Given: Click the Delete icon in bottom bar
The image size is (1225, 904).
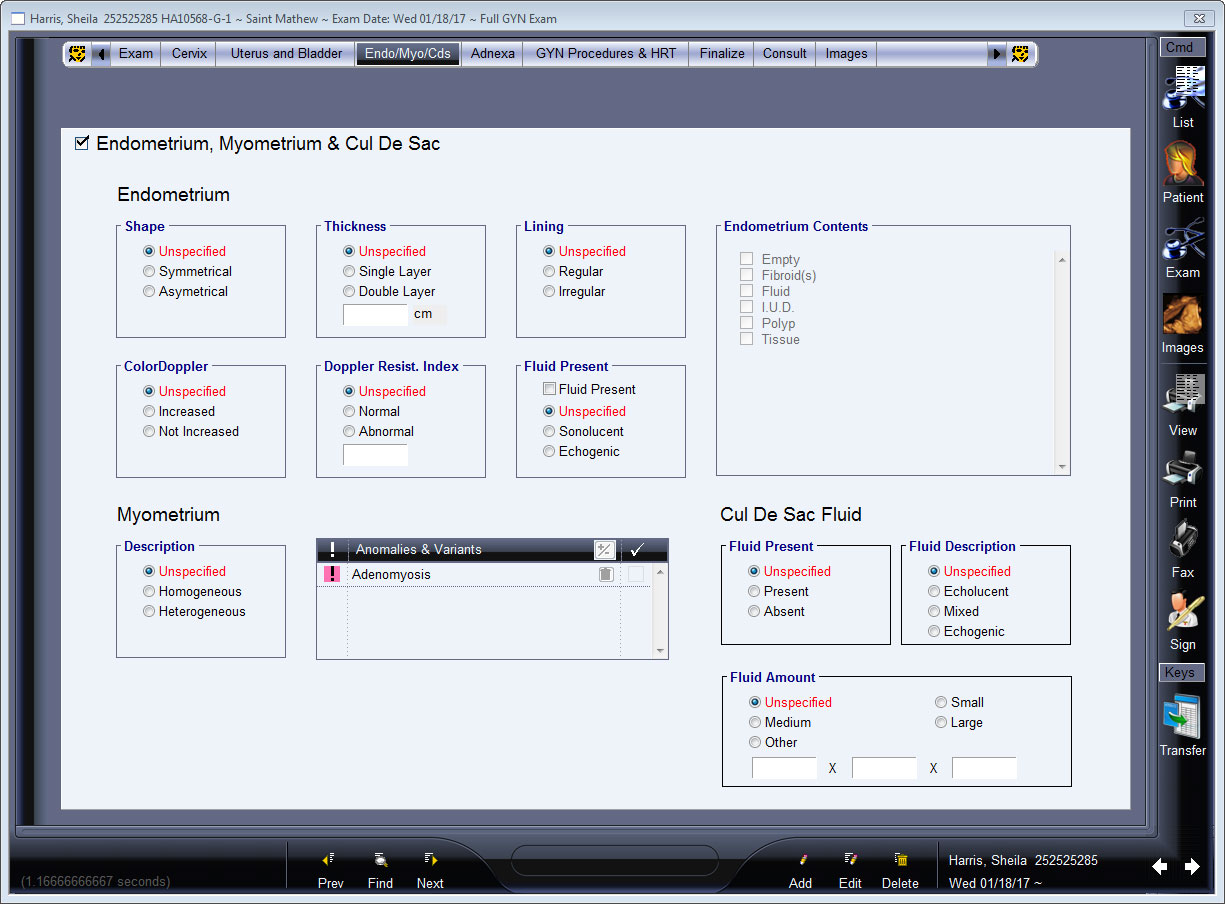Looking at the screenshot, I should [900, 859].
